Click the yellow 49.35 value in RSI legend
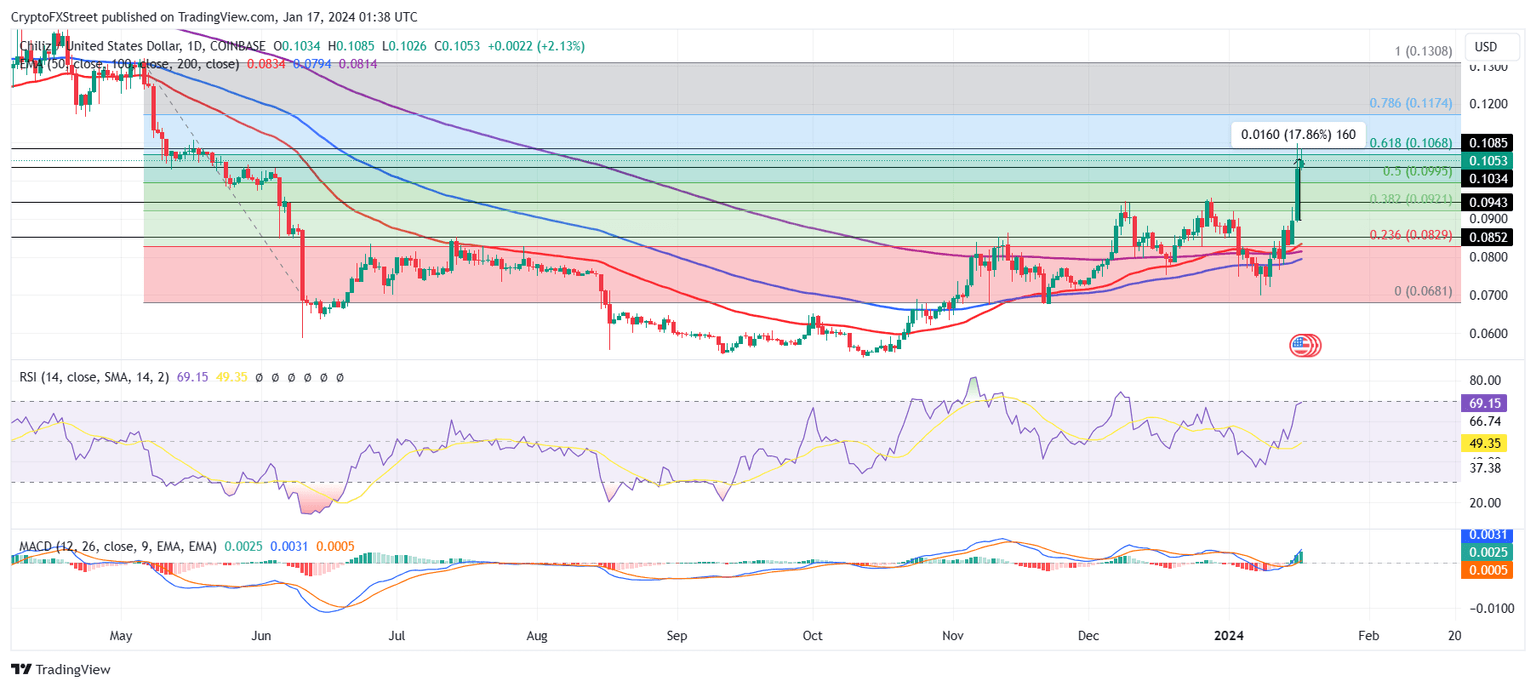The image size is (1536, 688). [232, 378]
